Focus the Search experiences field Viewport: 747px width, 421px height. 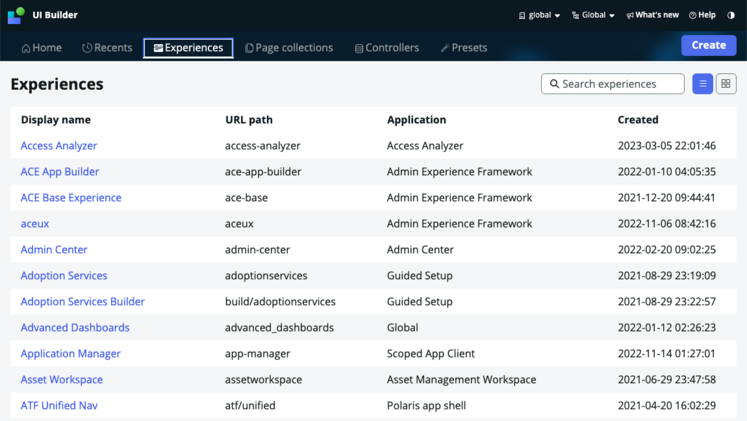click(613, 84)
